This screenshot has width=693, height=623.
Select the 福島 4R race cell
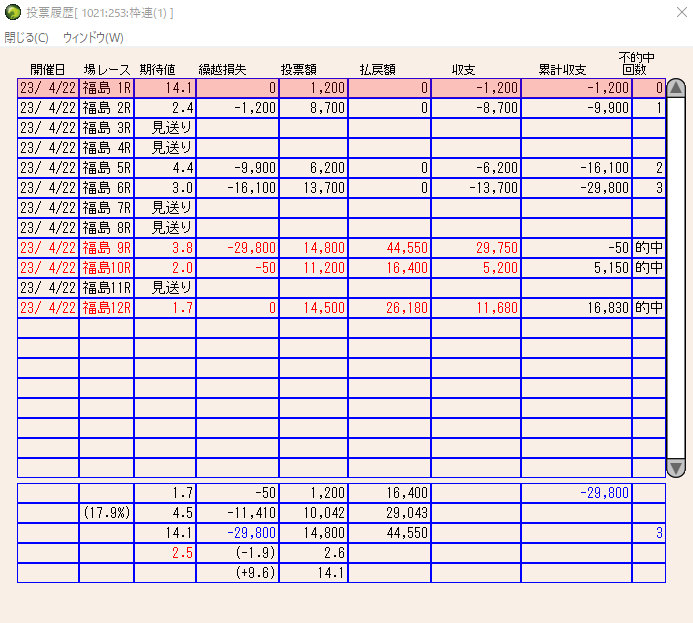107,148
